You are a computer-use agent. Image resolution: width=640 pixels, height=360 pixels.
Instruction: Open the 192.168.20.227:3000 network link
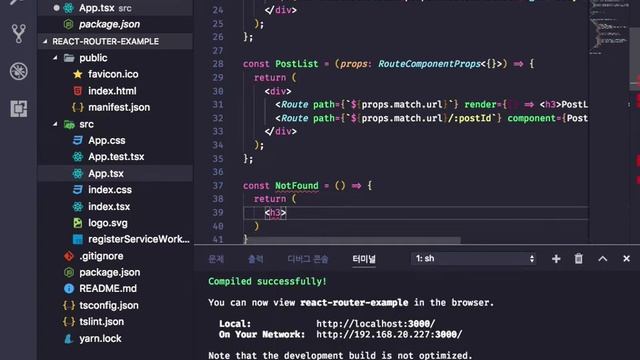[389, 334]
